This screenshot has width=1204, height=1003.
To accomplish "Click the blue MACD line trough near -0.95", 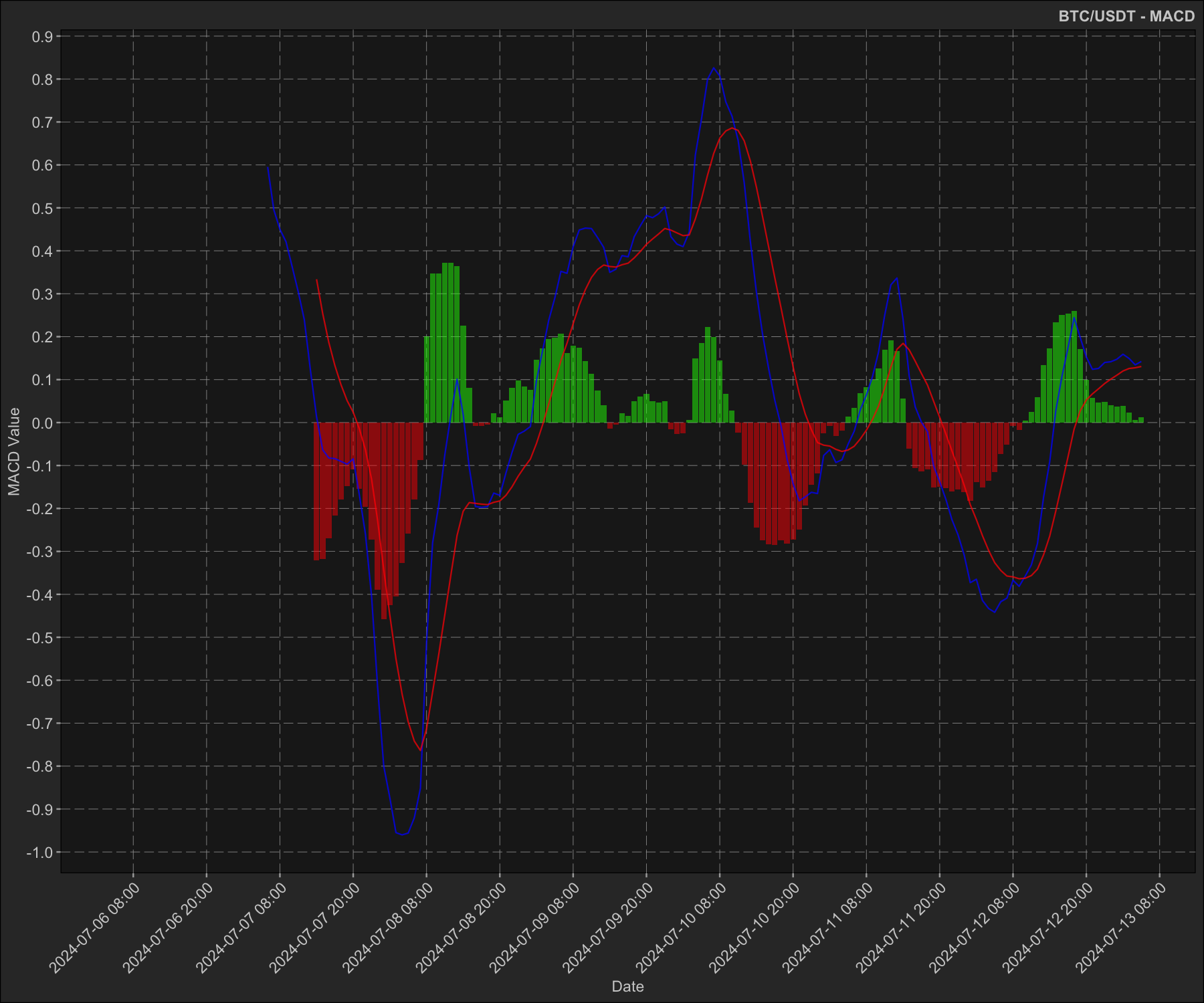I will tap(402, 834).
